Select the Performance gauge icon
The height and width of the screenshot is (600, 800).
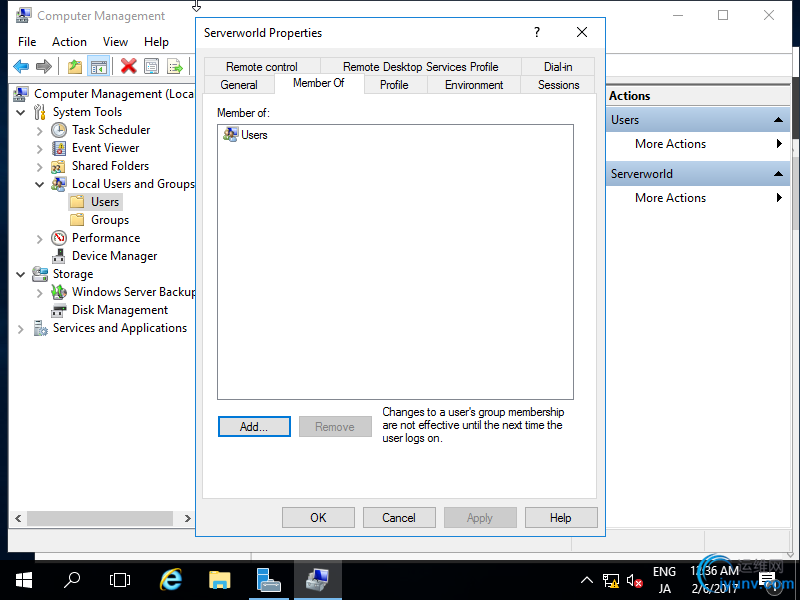pyautogui.click(x=59, y=238)
